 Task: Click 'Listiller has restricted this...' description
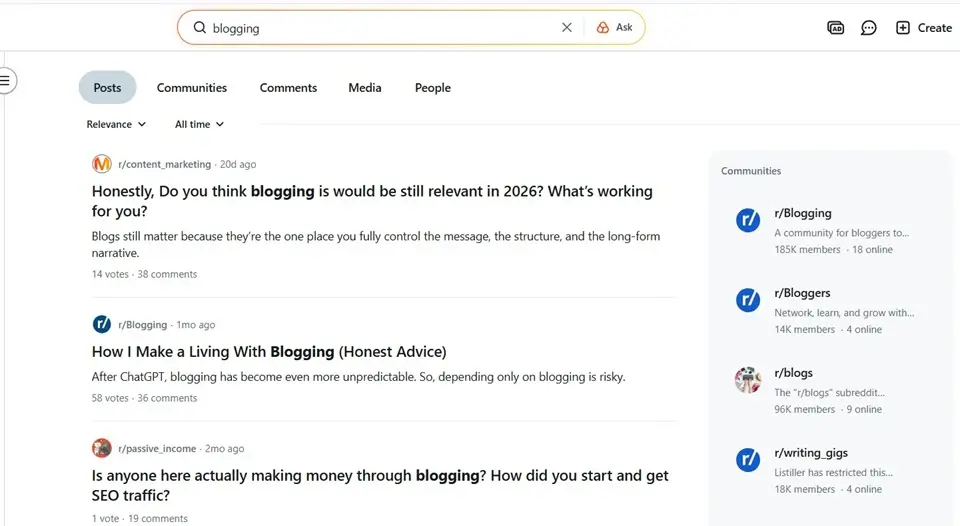[x=833, y=472]
